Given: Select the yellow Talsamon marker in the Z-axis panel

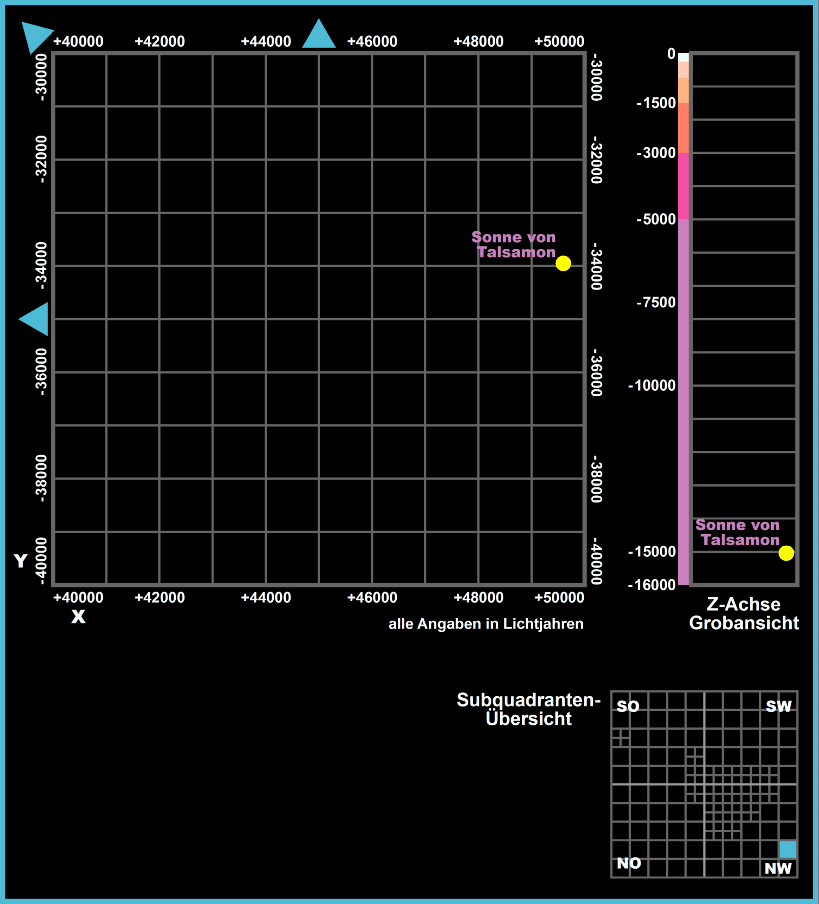Looking at the screenshot, I should tap(786, 553).
